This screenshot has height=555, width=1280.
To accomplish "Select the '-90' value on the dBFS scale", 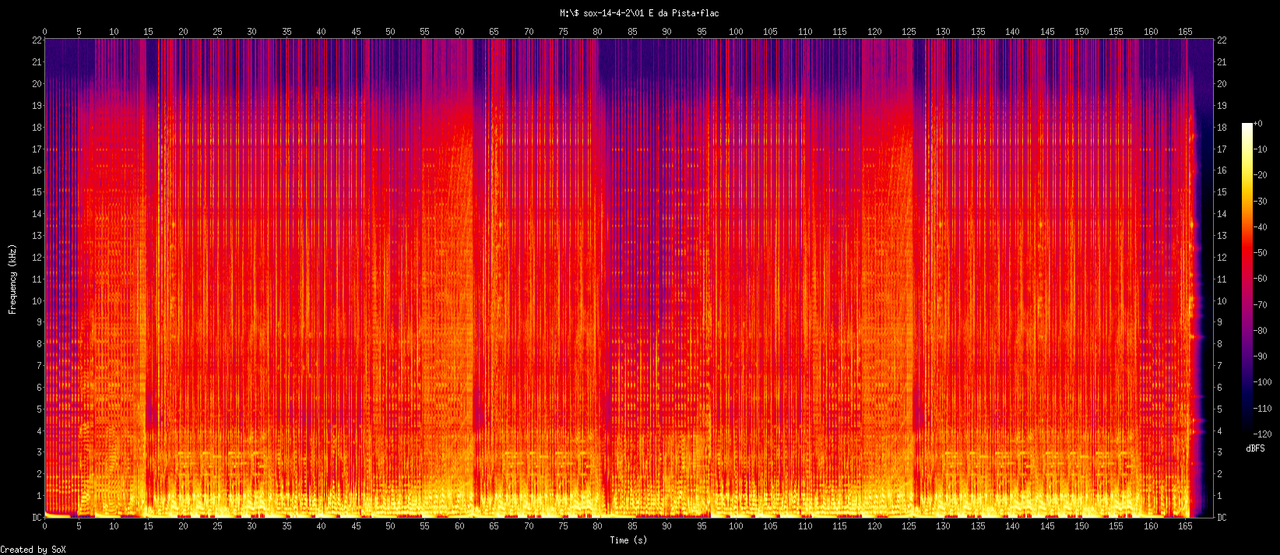I will coord(1261,357).
